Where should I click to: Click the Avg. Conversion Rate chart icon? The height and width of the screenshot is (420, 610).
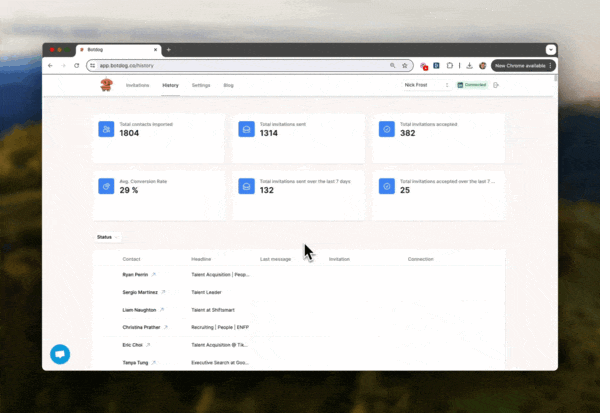106,186
